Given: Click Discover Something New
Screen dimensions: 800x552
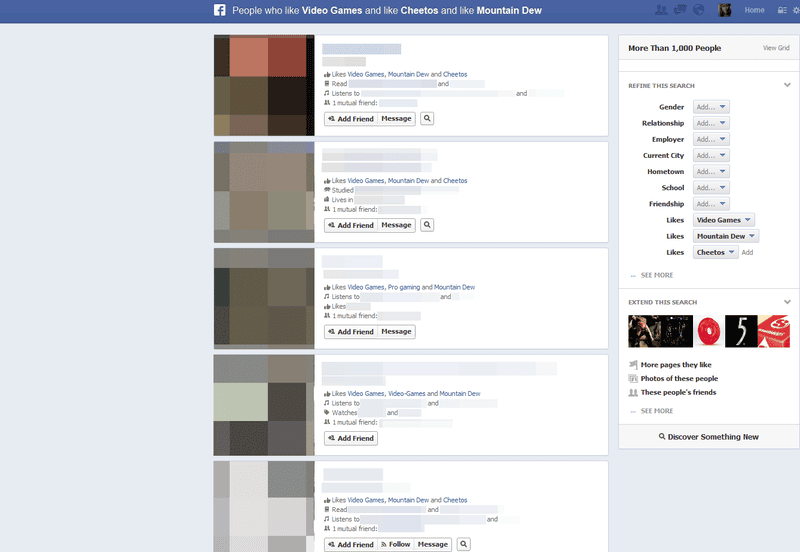Looking at the screenshot, I should [709, 437].
